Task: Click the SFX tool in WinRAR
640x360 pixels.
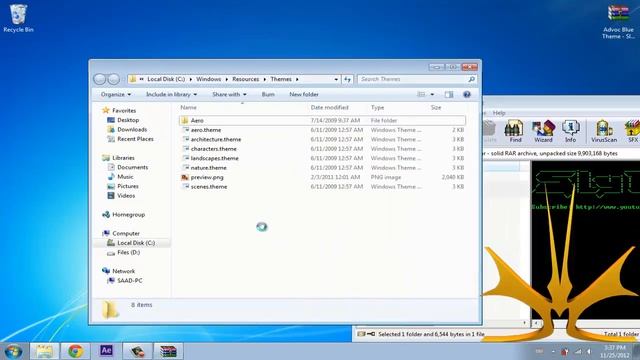Action: (632, 131)
